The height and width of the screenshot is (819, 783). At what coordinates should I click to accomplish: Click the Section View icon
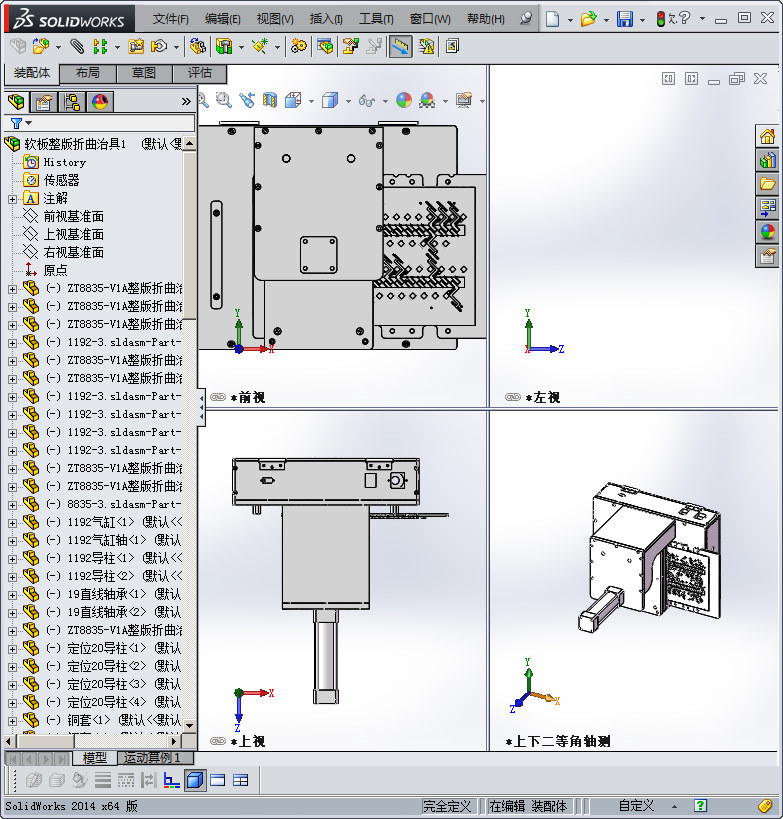tap(270, 100)
